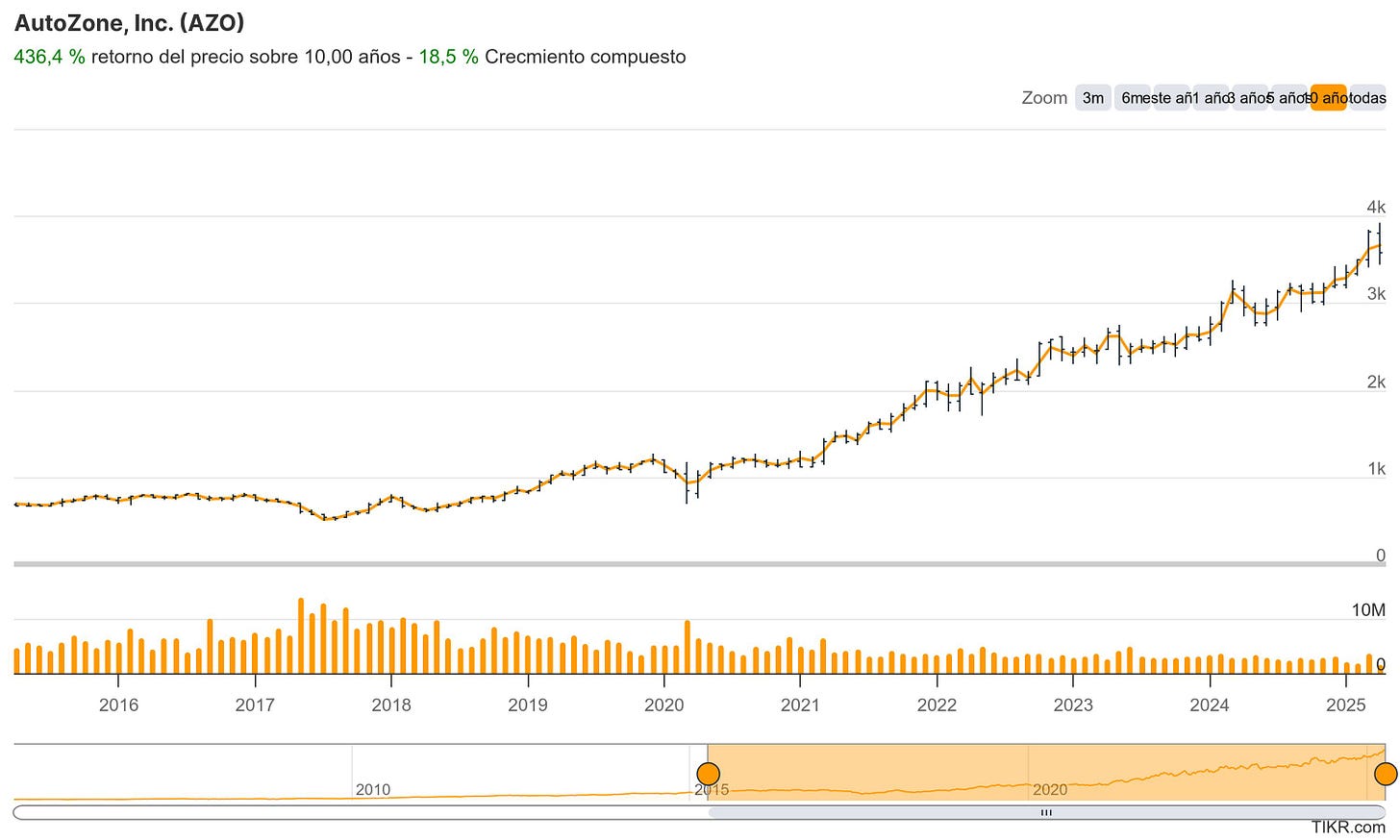Viewport: 1400px width, 840px height.
Task: Select the 'este año' zoom range
Action: 1171,98
